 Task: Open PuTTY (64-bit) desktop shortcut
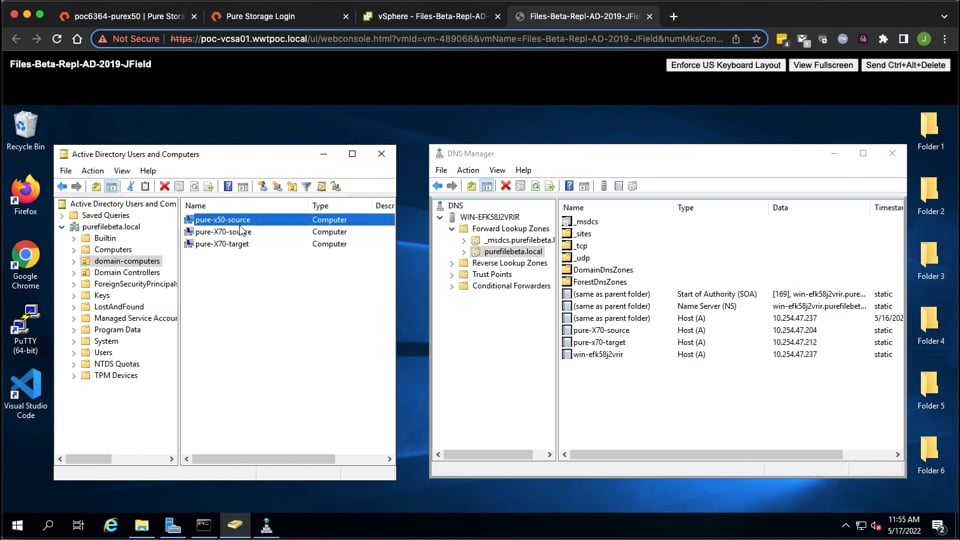[x=25, y=329]
